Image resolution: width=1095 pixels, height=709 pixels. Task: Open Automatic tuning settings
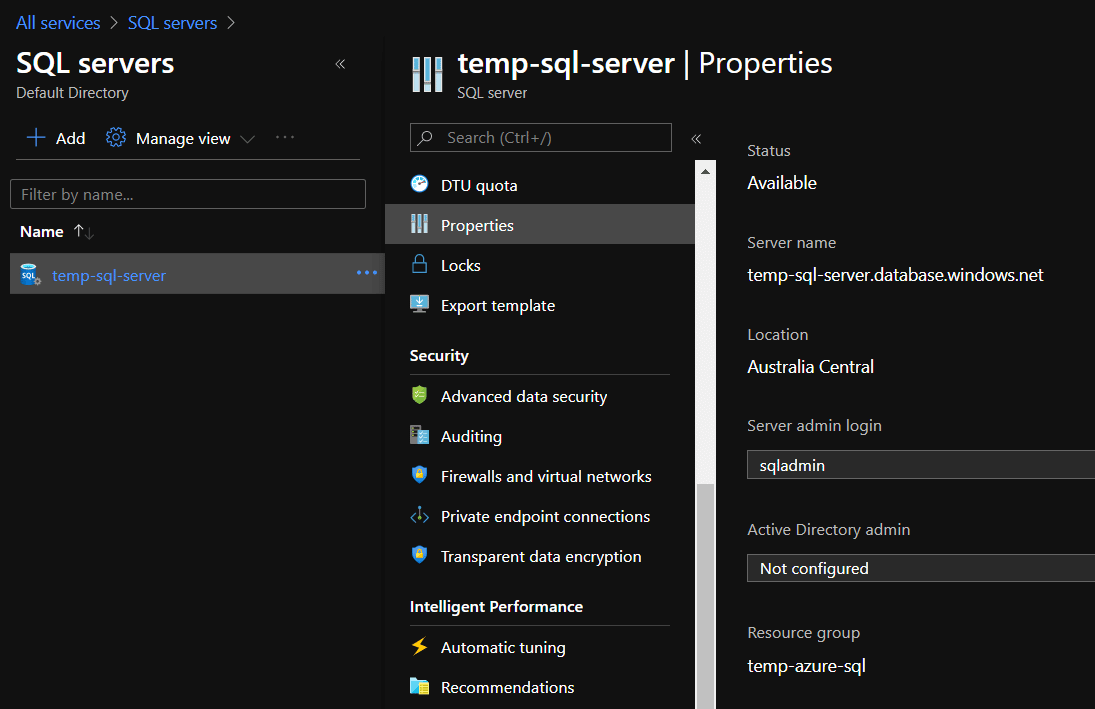pyautogui.click(x=540, y=647)
